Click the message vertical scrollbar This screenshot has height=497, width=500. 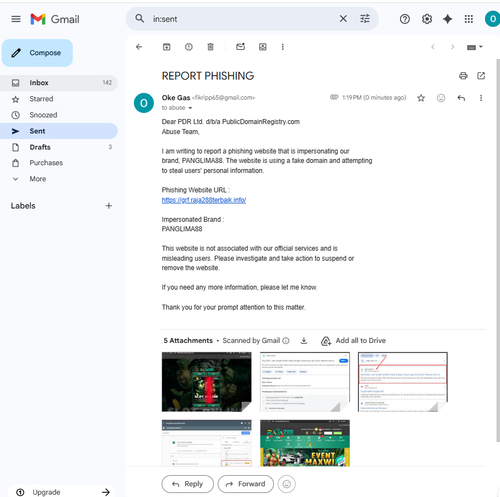(498, 250)
